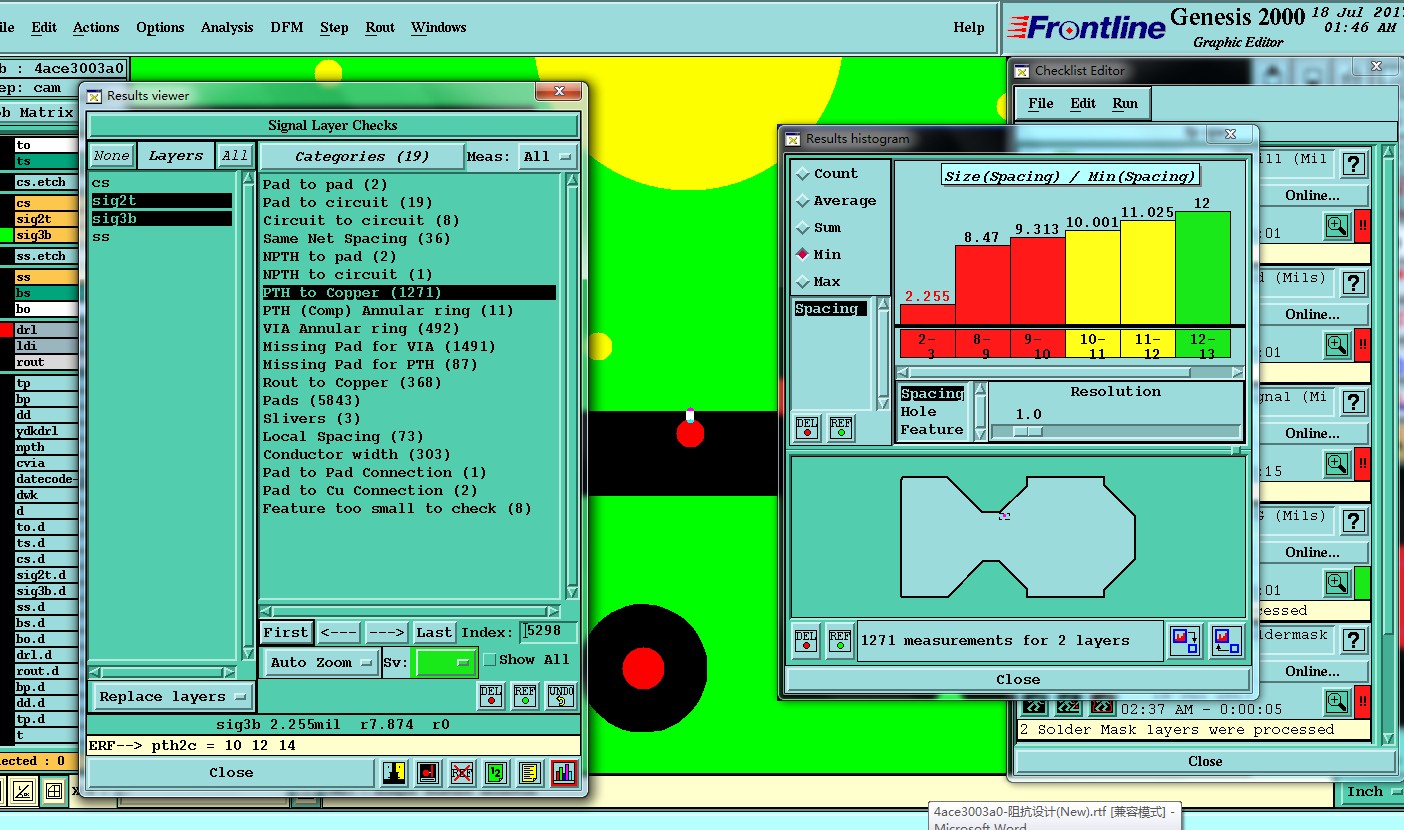The width and height of the screenshot is (1404, 830).
Task: Open the Auto Zoom dropdown
Action: [x=322, y=662]
